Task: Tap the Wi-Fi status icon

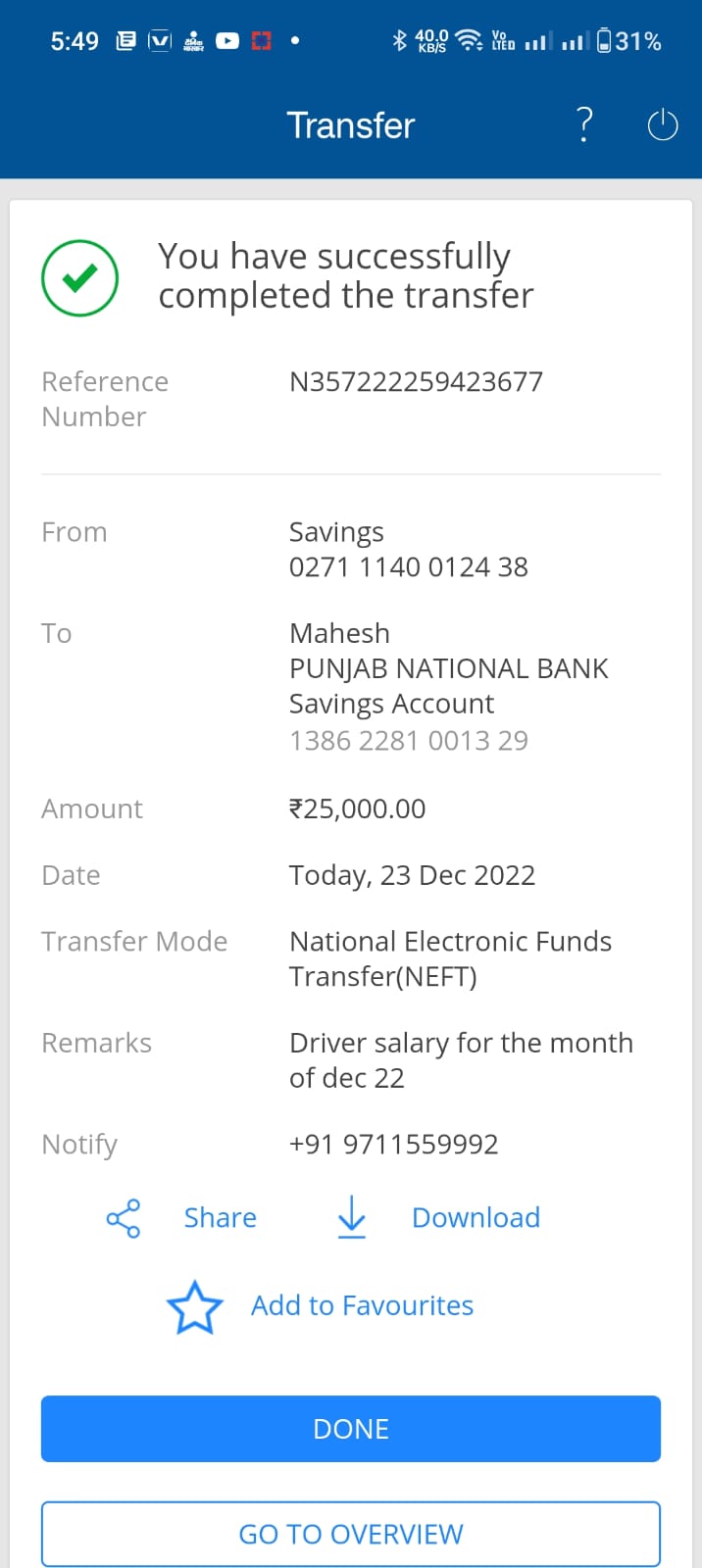Action: coord(471,40)
